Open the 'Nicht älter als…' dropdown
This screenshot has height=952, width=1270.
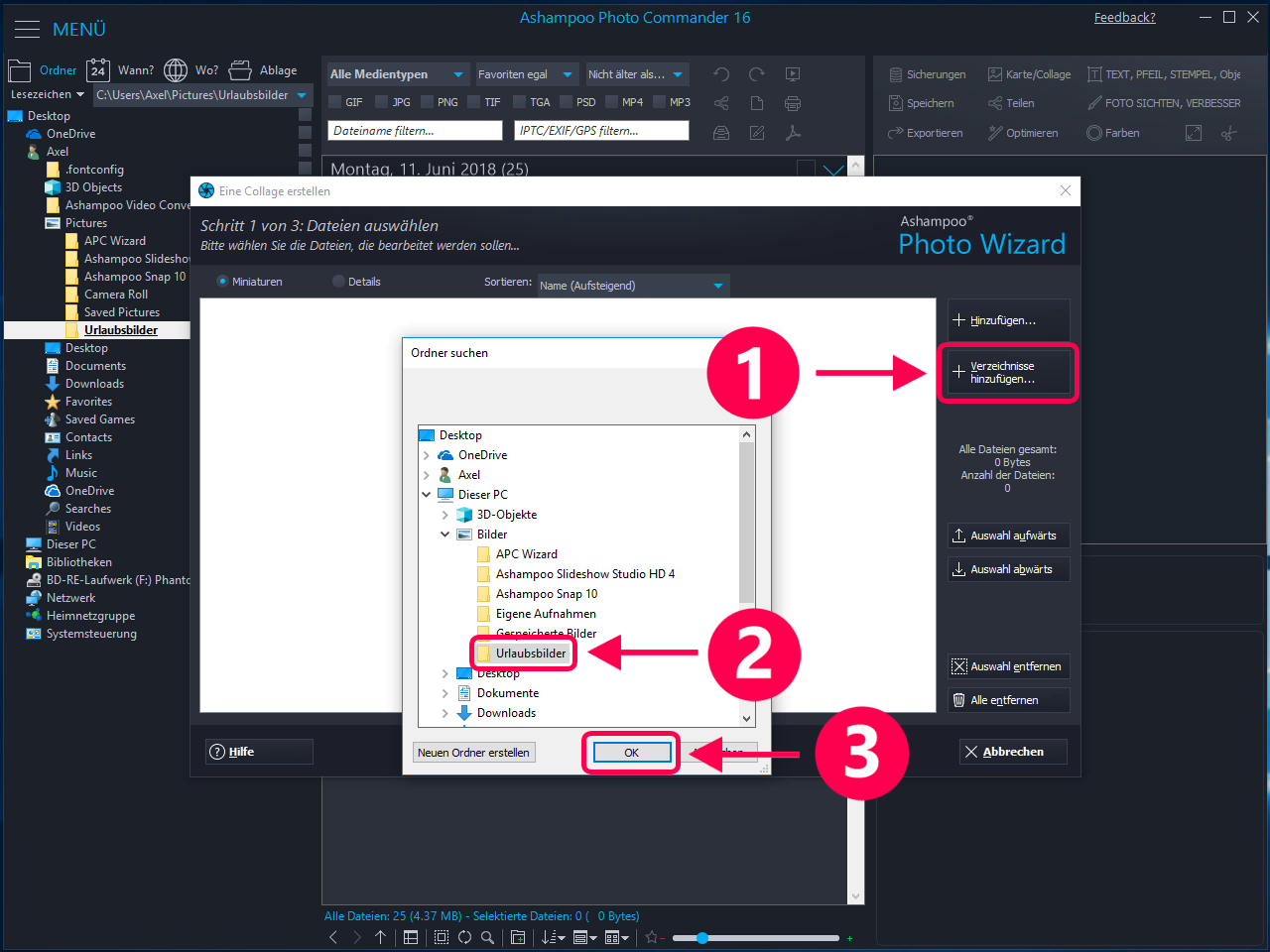(x=637, y=74)
